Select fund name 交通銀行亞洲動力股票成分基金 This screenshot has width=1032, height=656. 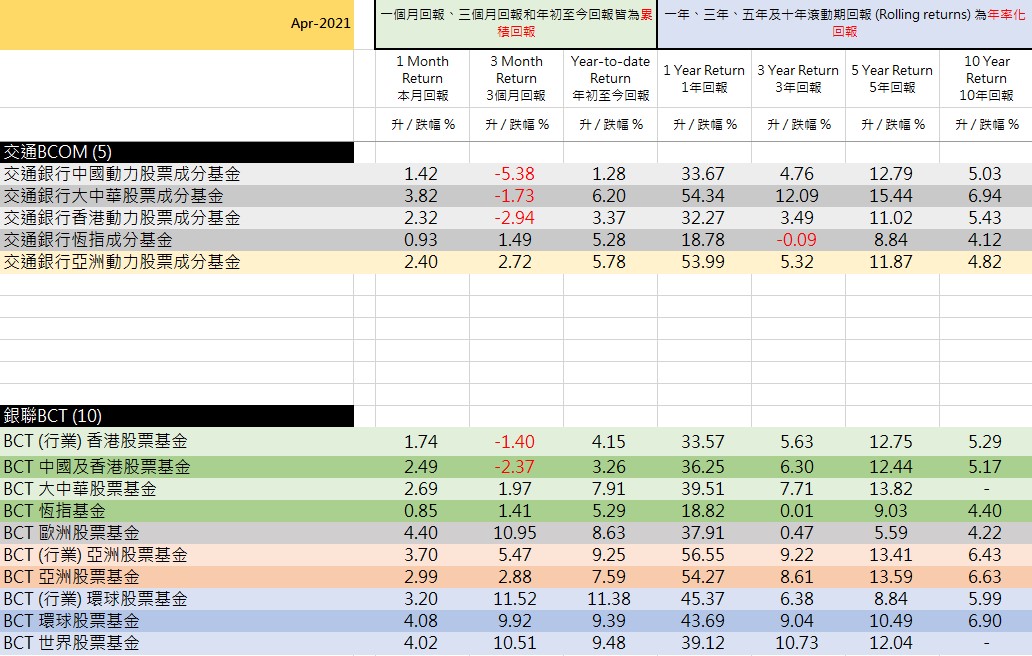click(122, 262)
